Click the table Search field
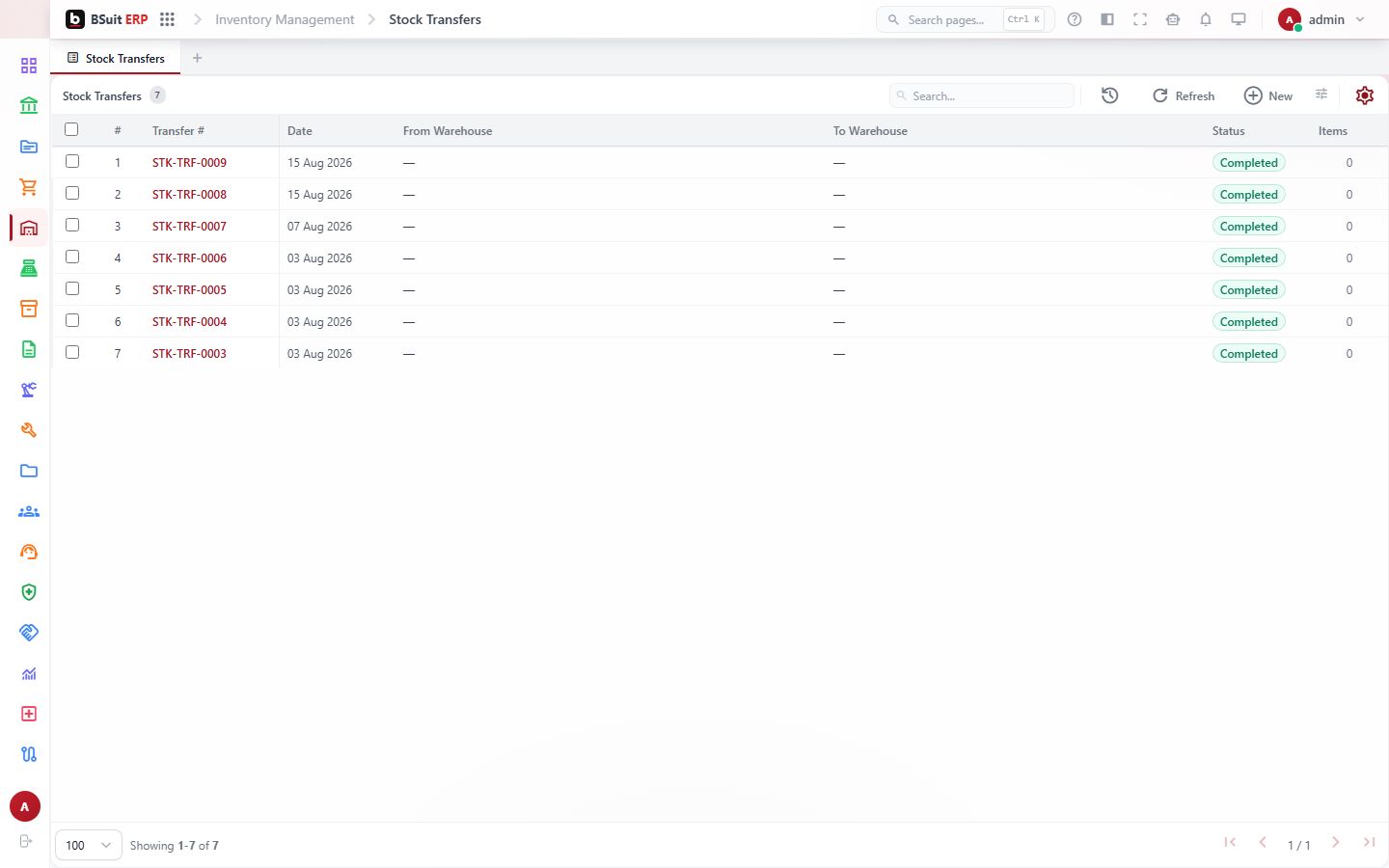1389x868 pixels. pos(982,95)
